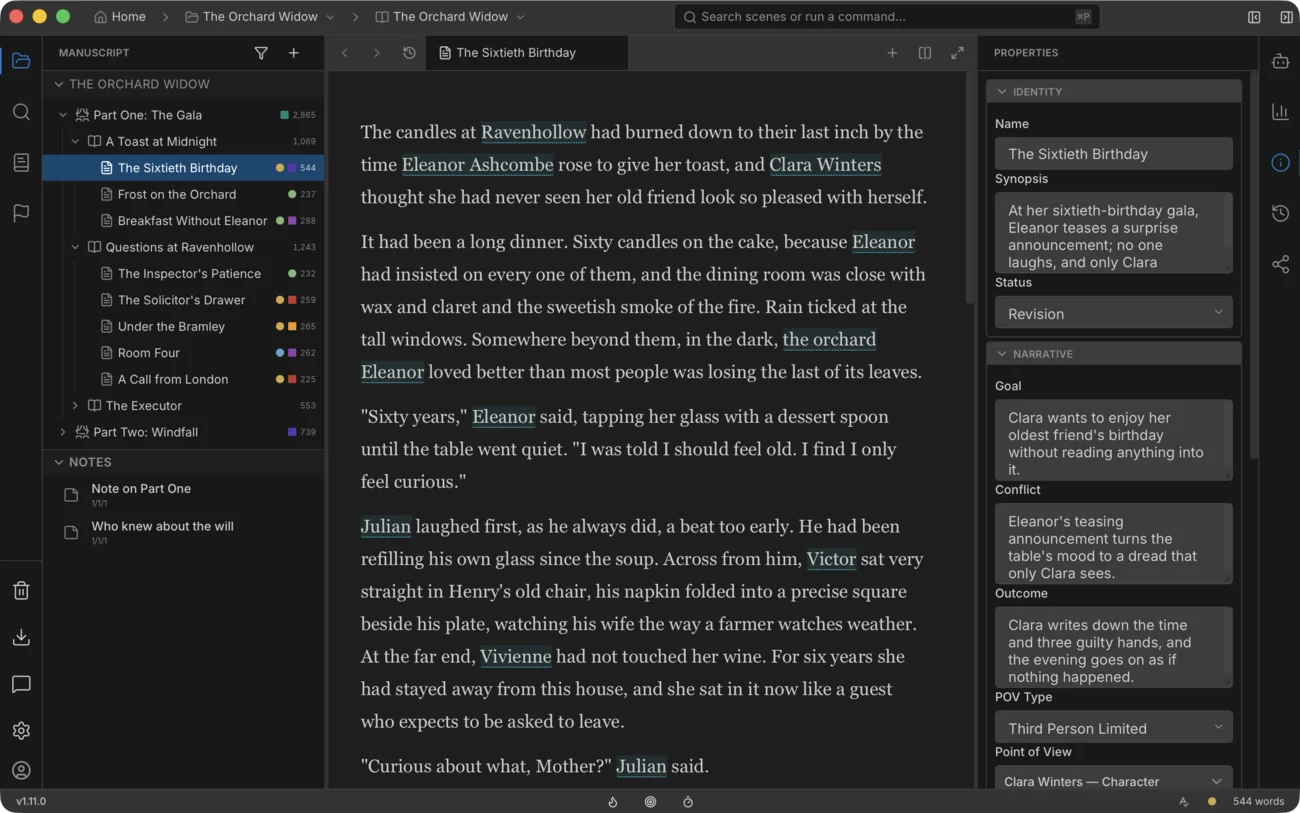1300x813 pixels.
Task: Select The Sixtieth Birthday editor tab
Action: pyautogui.click(x=528, y=53)
